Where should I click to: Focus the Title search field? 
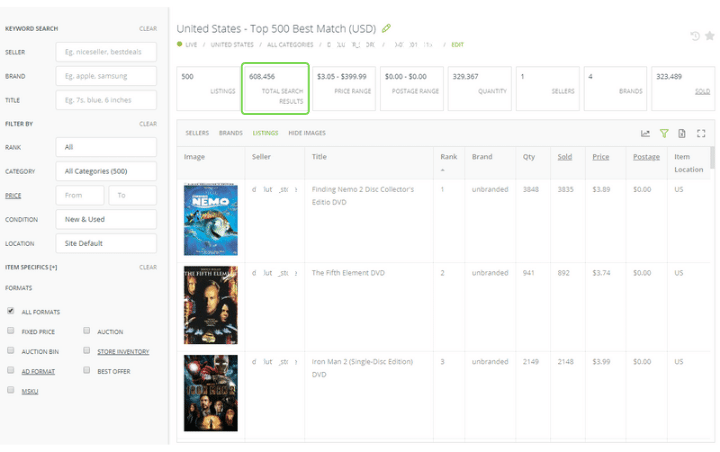click(x=106, y=100)
